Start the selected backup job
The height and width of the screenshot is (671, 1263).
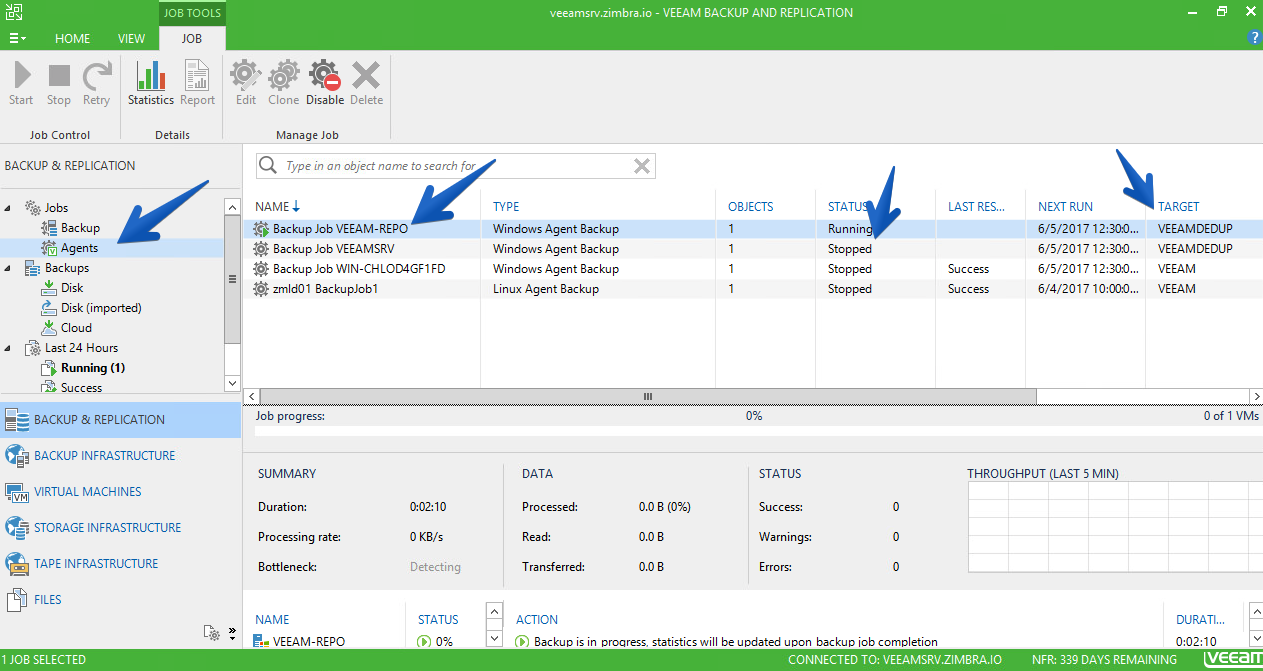(x=21, y=83)
